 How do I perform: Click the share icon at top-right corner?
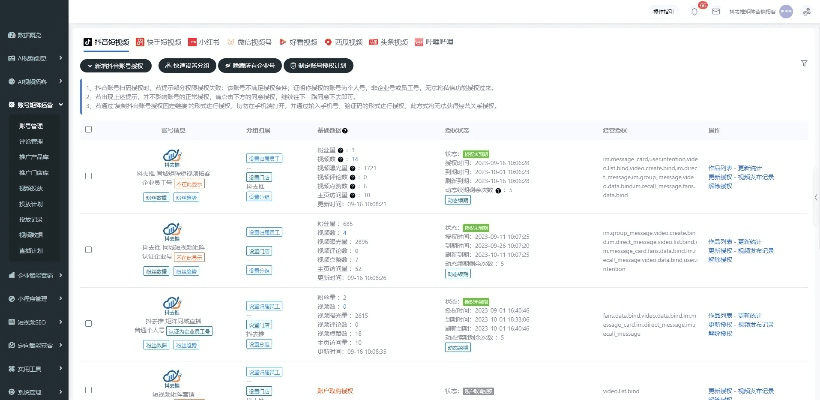(x=808, y=11)
